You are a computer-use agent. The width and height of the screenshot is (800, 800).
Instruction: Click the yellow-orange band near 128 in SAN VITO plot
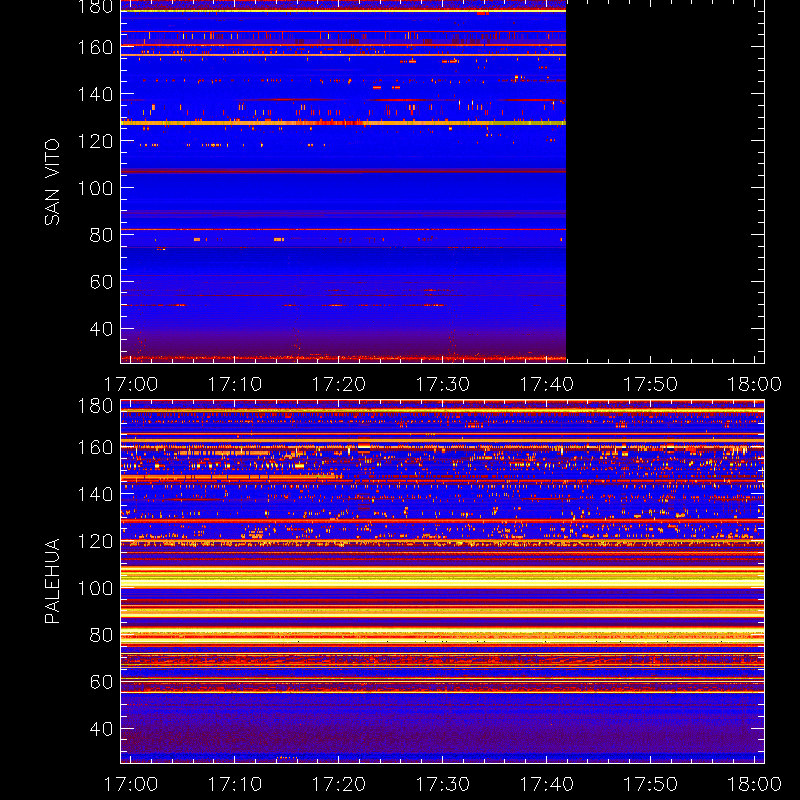coord(343,122)
